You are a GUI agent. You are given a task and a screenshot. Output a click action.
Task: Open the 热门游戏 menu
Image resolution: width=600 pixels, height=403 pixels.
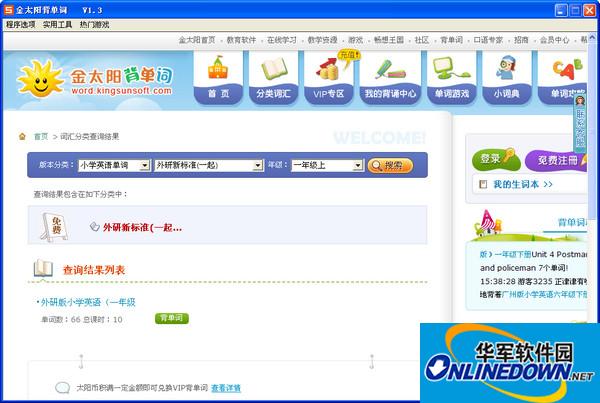point(94,25)
